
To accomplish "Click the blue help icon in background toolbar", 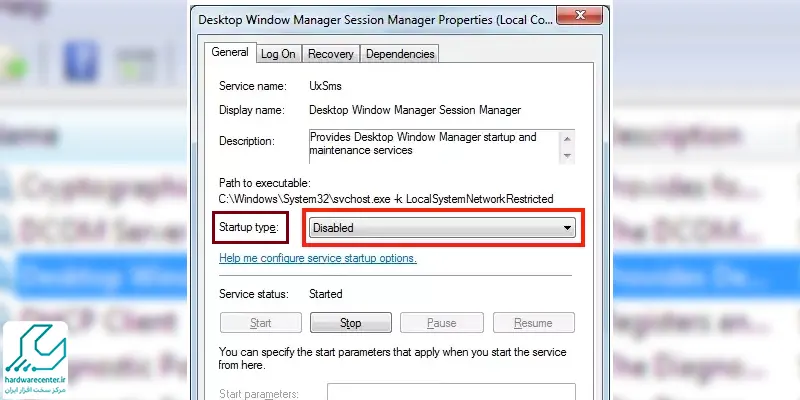I will click(x=81, y=61).
